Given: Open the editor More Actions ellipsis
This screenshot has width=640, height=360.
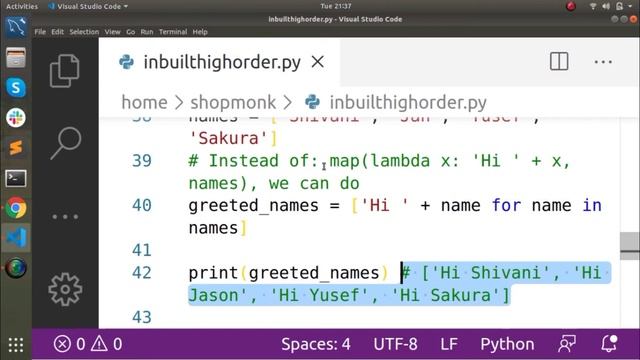Looking at the screenshot, I should click(x=603, y=62).
